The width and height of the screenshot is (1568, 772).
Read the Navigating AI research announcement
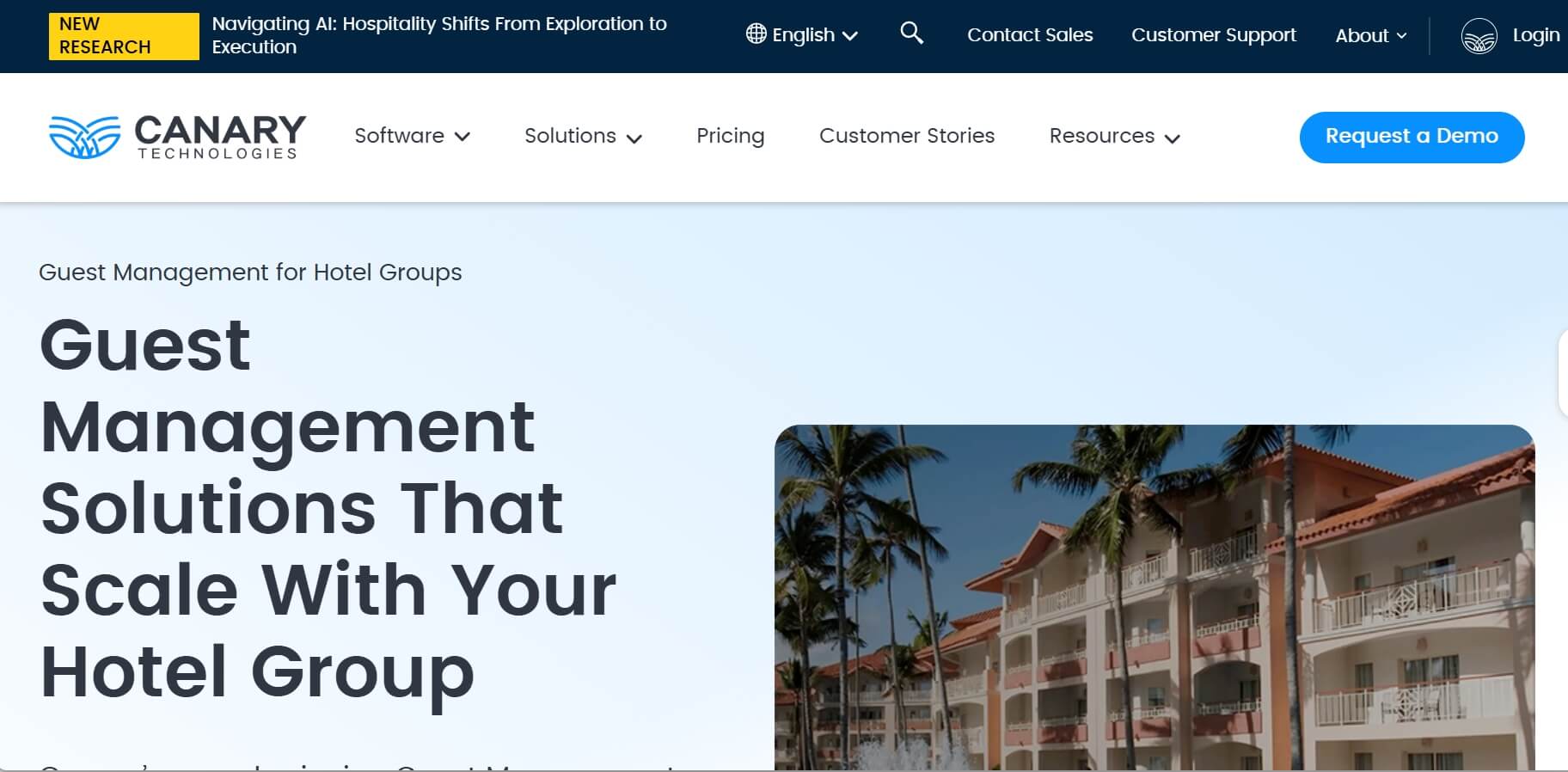click(438, 35)
